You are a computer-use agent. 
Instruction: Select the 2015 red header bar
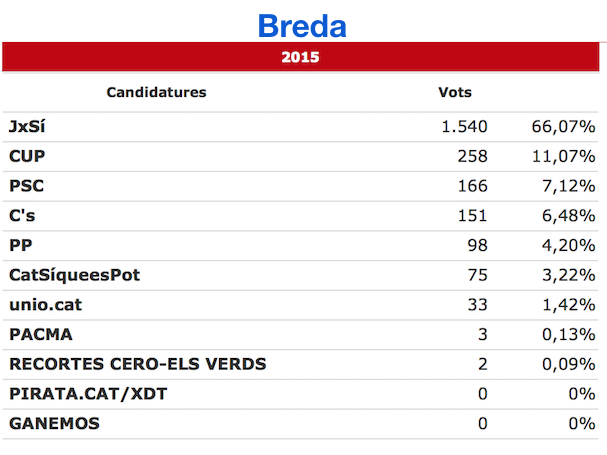(x=300, y=57)
